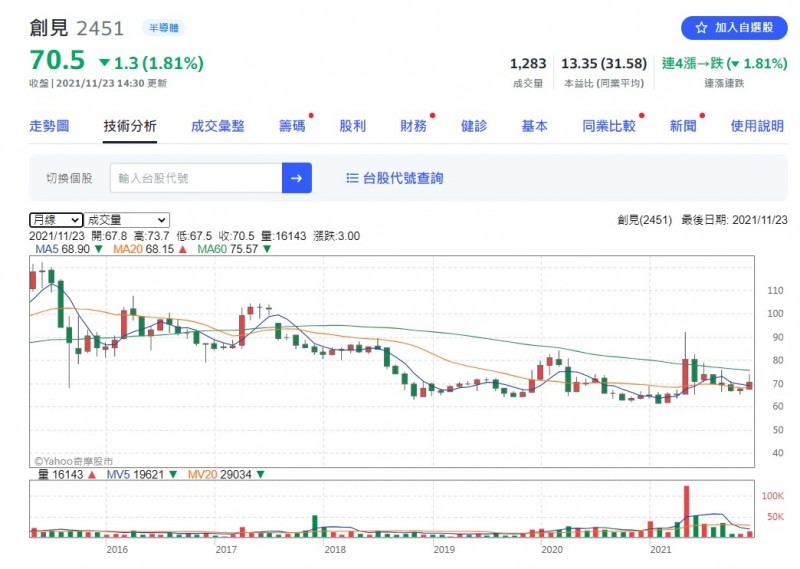Viewport: 800px width, 569px height.
Task: Add stock via 加入自選股 button label
Action: tap(744, 28)
